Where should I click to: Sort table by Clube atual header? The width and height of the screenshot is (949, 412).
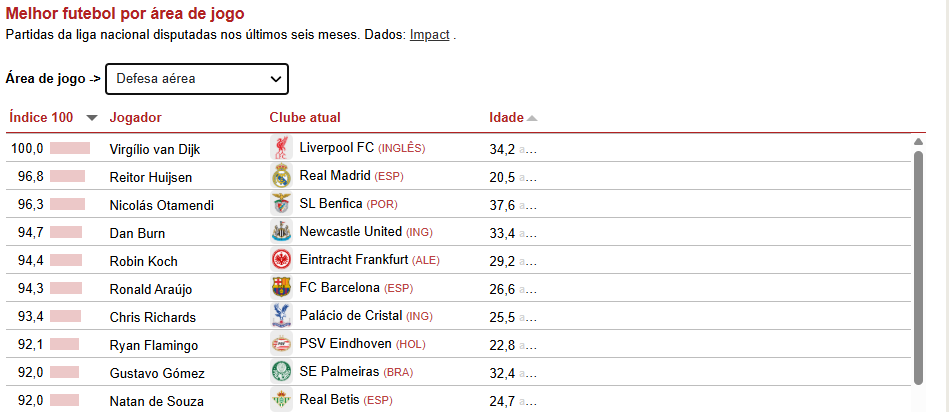305,118
